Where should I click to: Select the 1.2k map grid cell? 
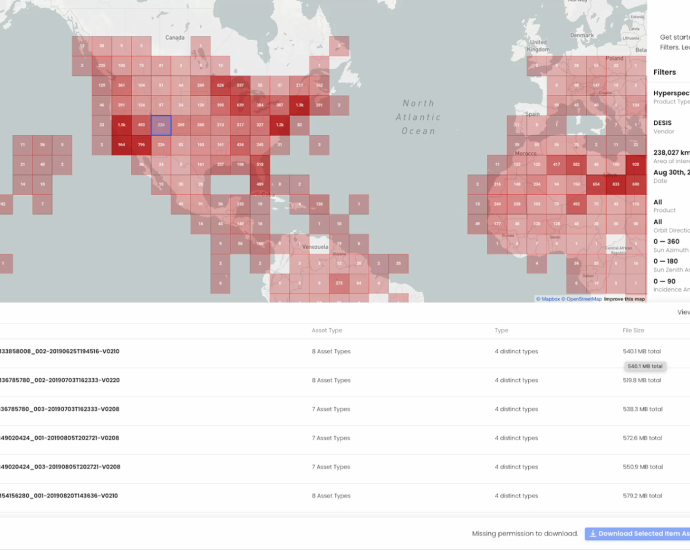coord(280,125)
